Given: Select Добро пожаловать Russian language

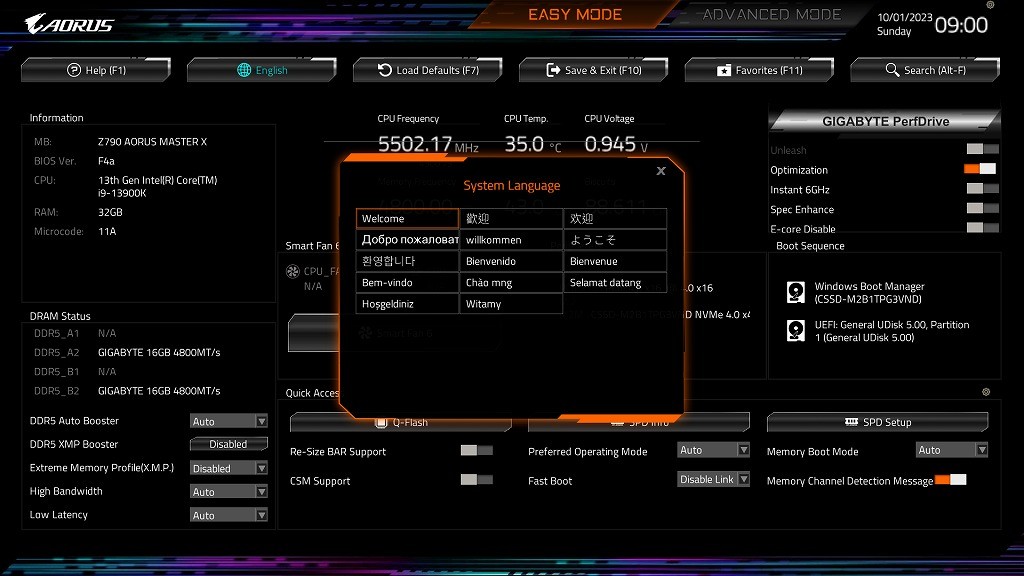Looking at the screenshot, I should point(407,240).
